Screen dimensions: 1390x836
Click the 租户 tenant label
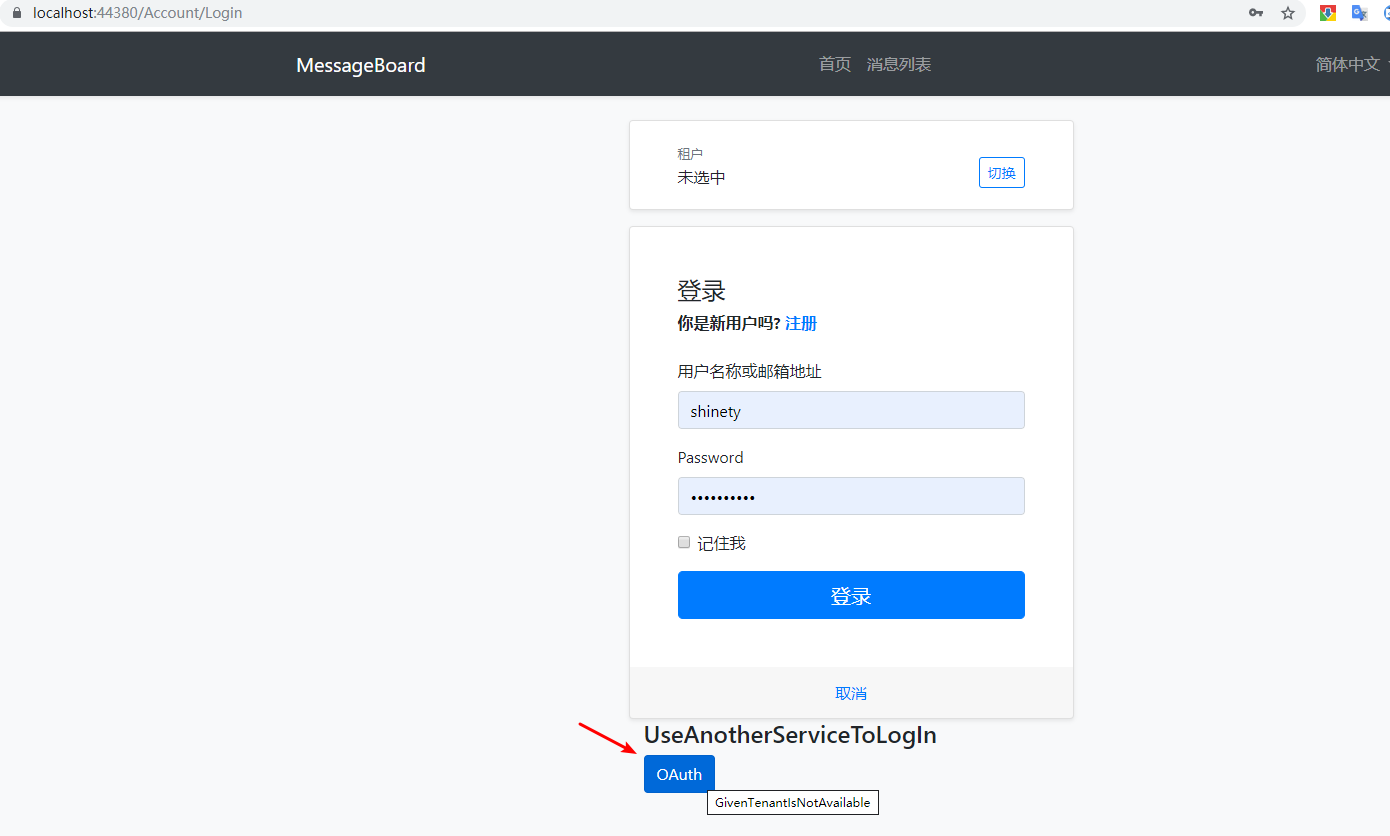click(690, 154)
